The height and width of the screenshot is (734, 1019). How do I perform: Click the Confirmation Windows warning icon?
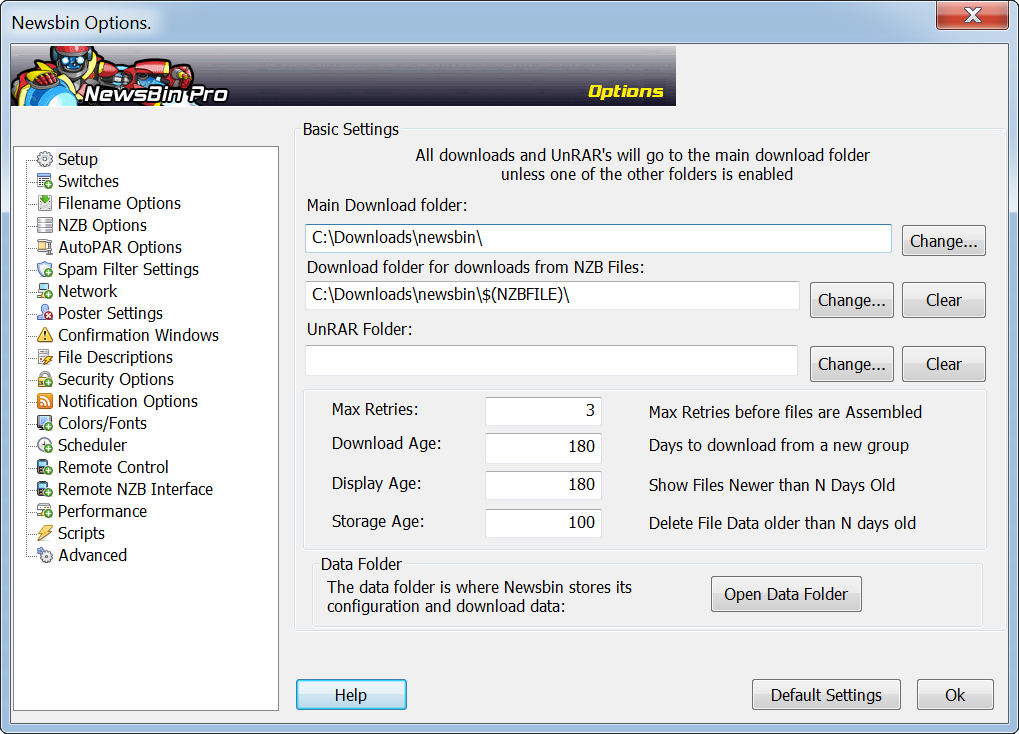tap(45, 335)
